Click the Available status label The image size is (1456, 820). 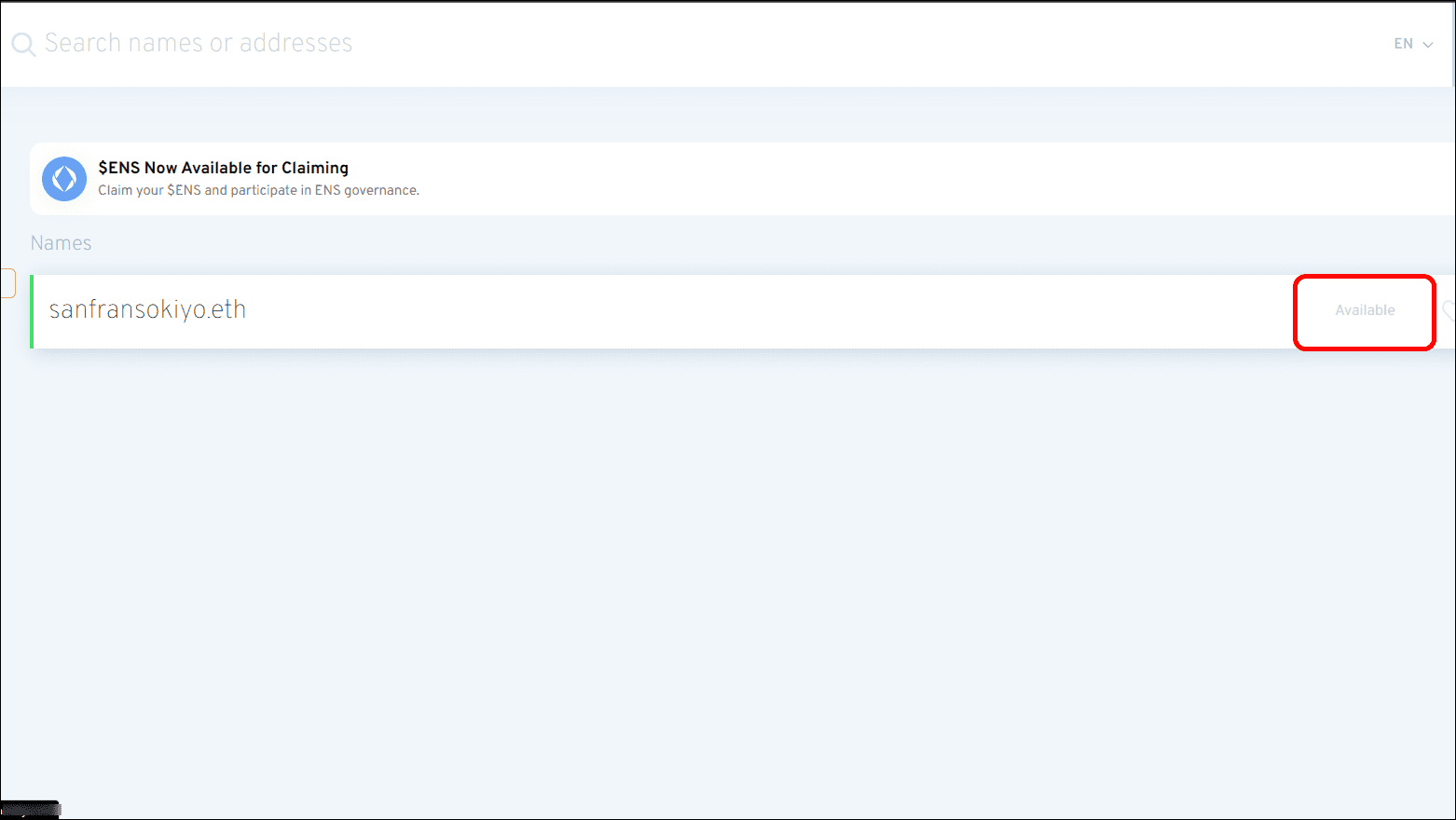tap(1365, 310)
